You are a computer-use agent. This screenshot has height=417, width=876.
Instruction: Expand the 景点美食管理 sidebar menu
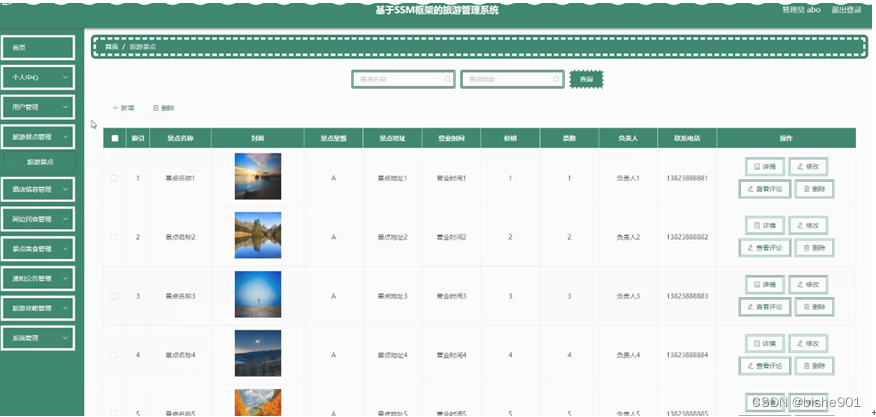click(x=37, y=249)
